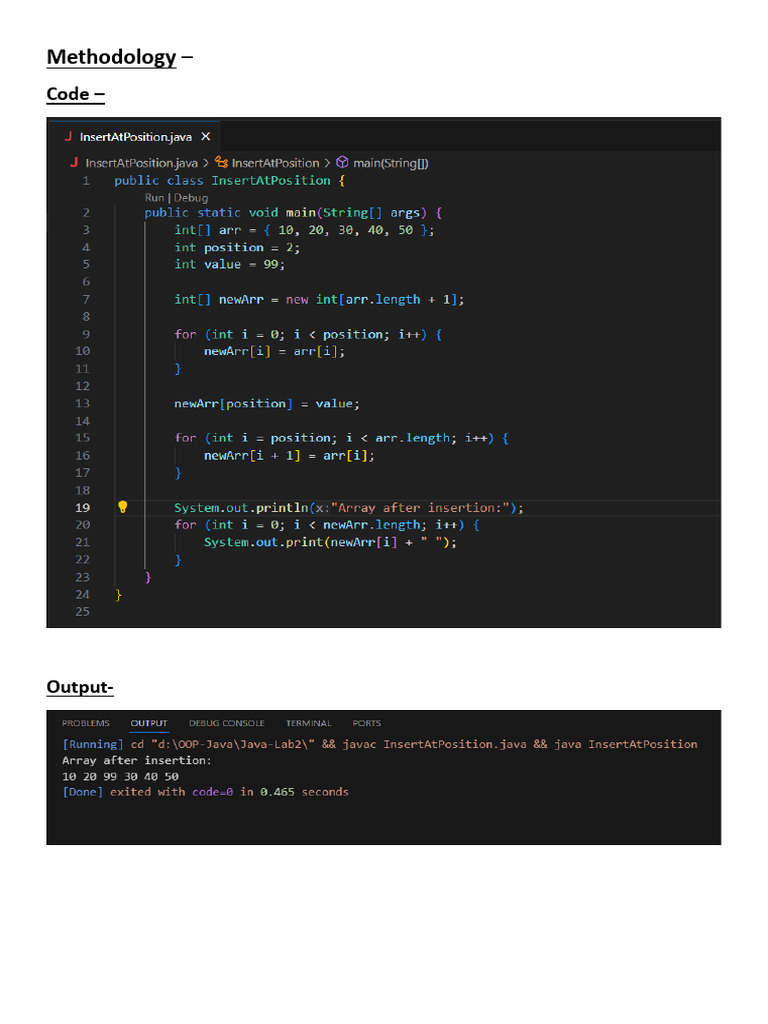Click the InsertAtPosition class breadcrumb
The image size is (768, 1024).
(x=275, y=163)
